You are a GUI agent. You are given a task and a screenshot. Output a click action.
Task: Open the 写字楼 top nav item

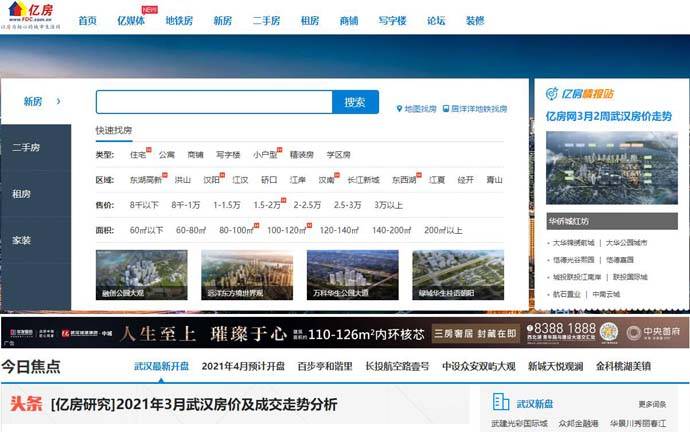pos(392,21)
